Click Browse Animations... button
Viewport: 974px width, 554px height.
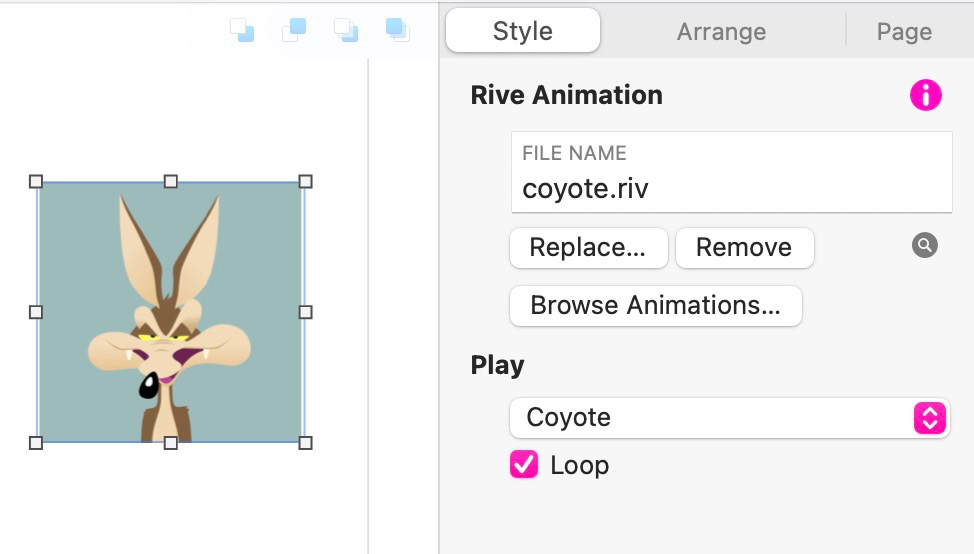coord(655,306)
